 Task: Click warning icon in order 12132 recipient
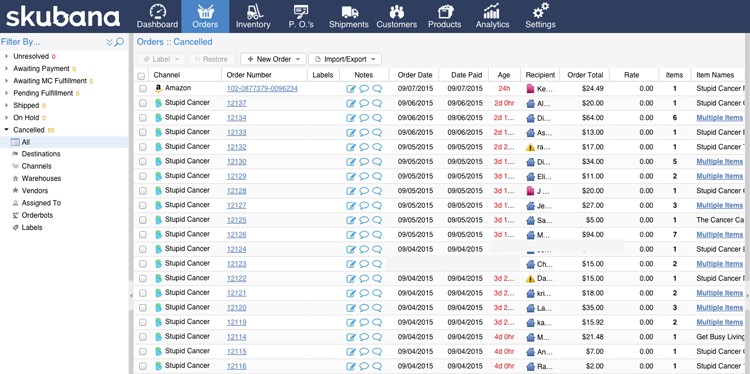[530, 147]
